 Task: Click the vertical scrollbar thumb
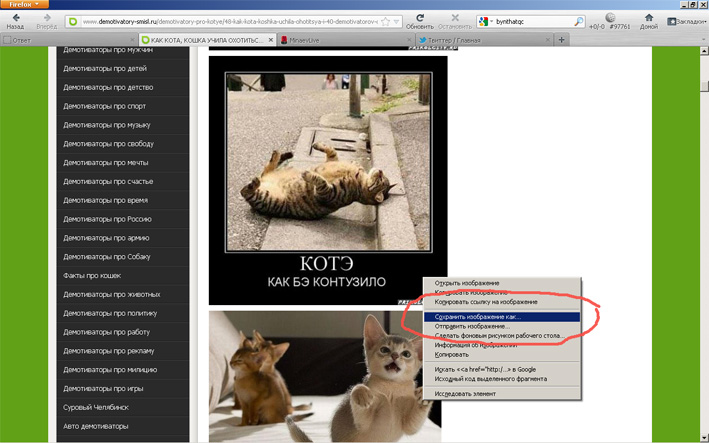pos(704,85)
